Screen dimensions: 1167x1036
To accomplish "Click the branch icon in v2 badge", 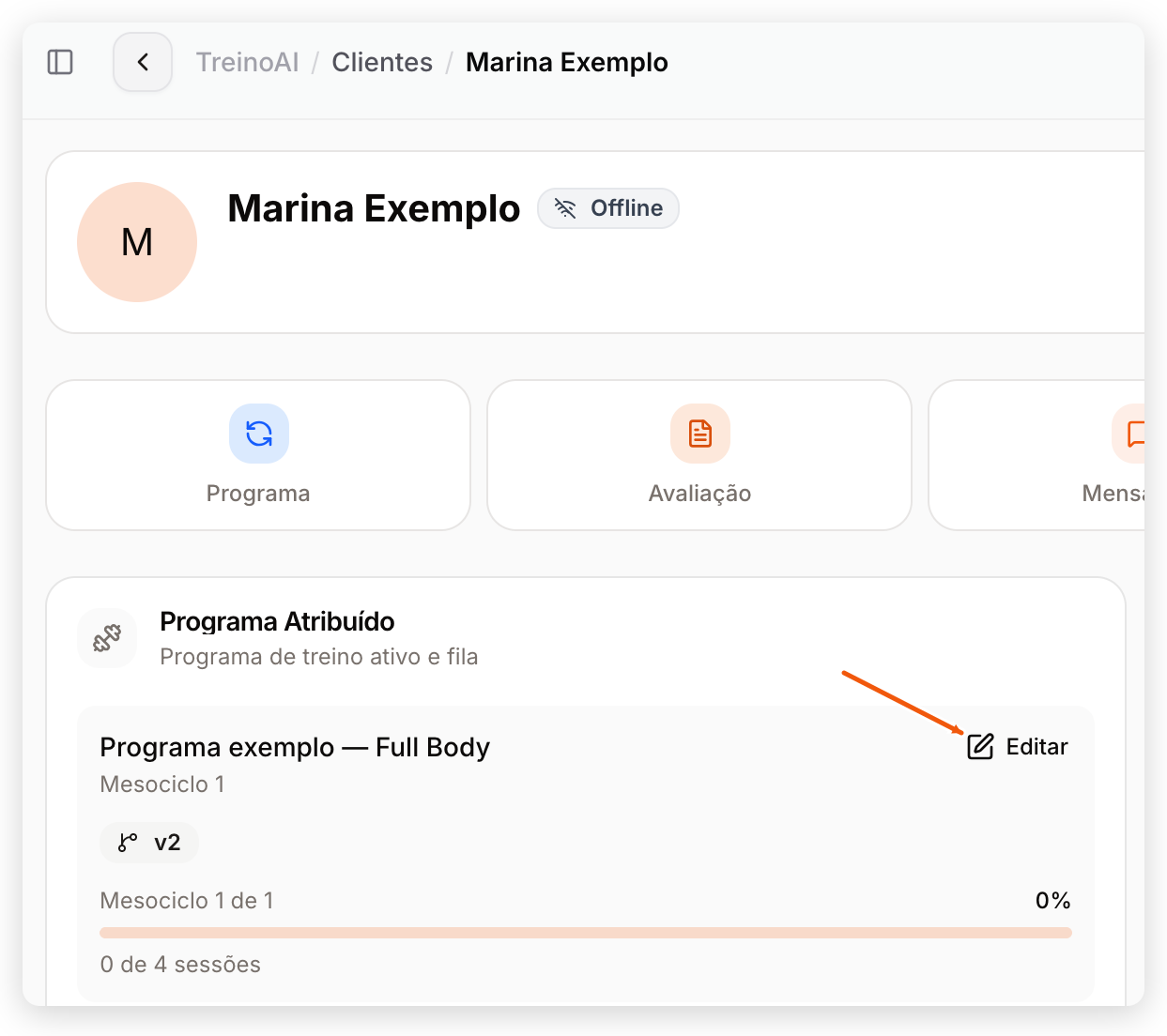I will click(128, 843).
